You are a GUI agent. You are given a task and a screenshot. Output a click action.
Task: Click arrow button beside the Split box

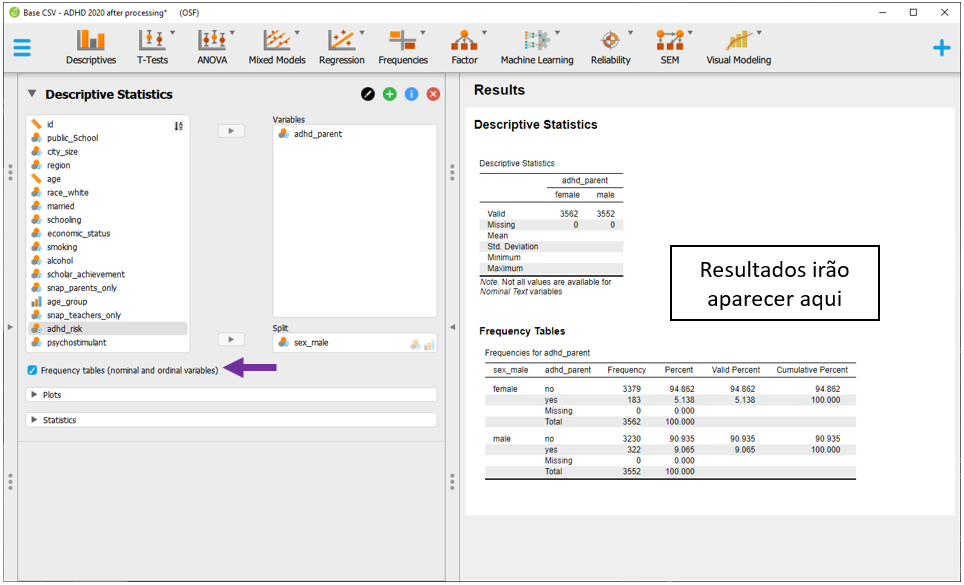tap(231, 340)
